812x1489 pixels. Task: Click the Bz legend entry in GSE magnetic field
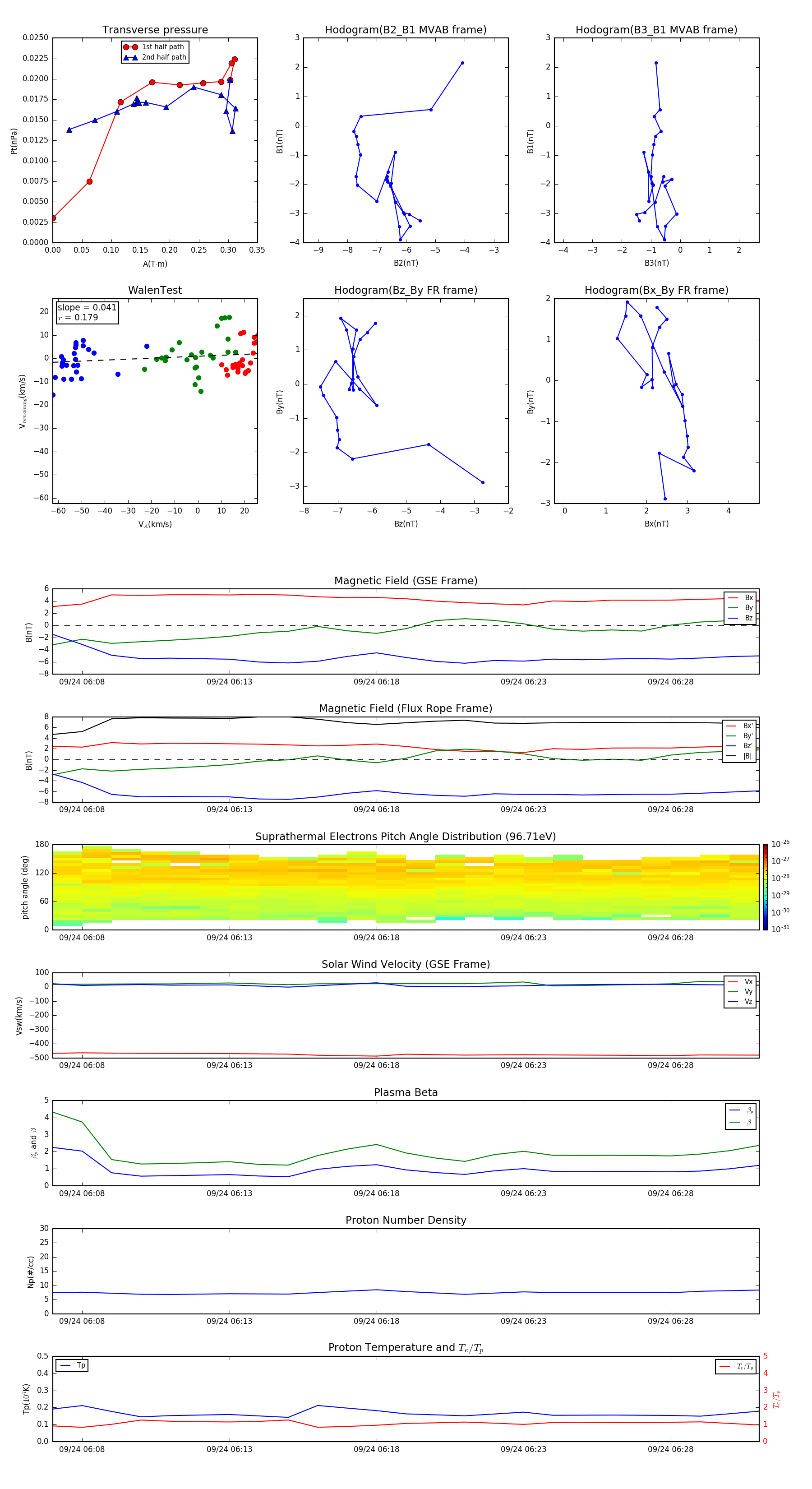coord(740,618)
